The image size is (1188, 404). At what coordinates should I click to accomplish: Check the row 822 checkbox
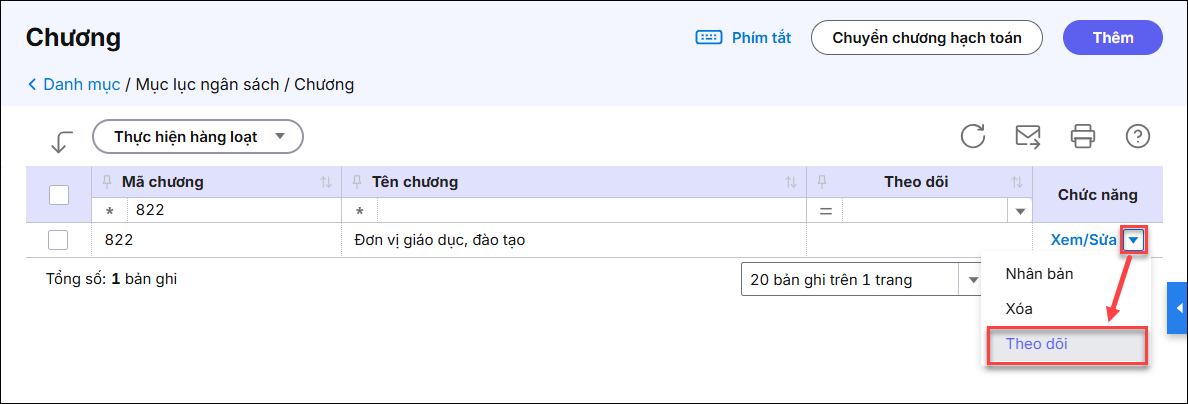pyautogui.click(x=59, y=240)
